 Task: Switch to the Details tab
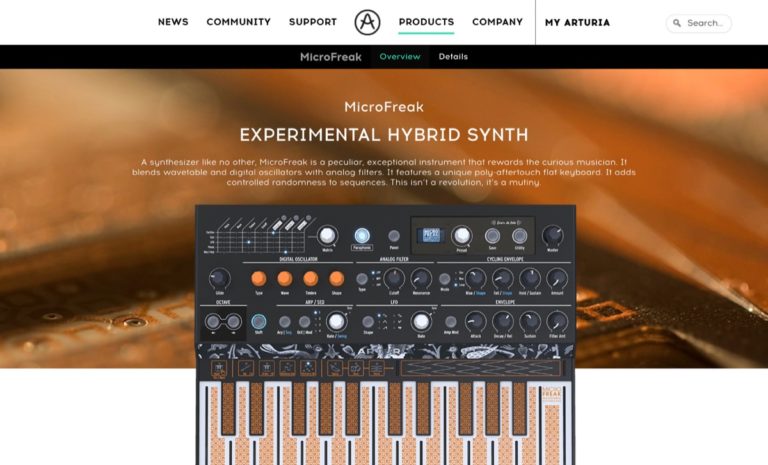click(x=453, y=57)
